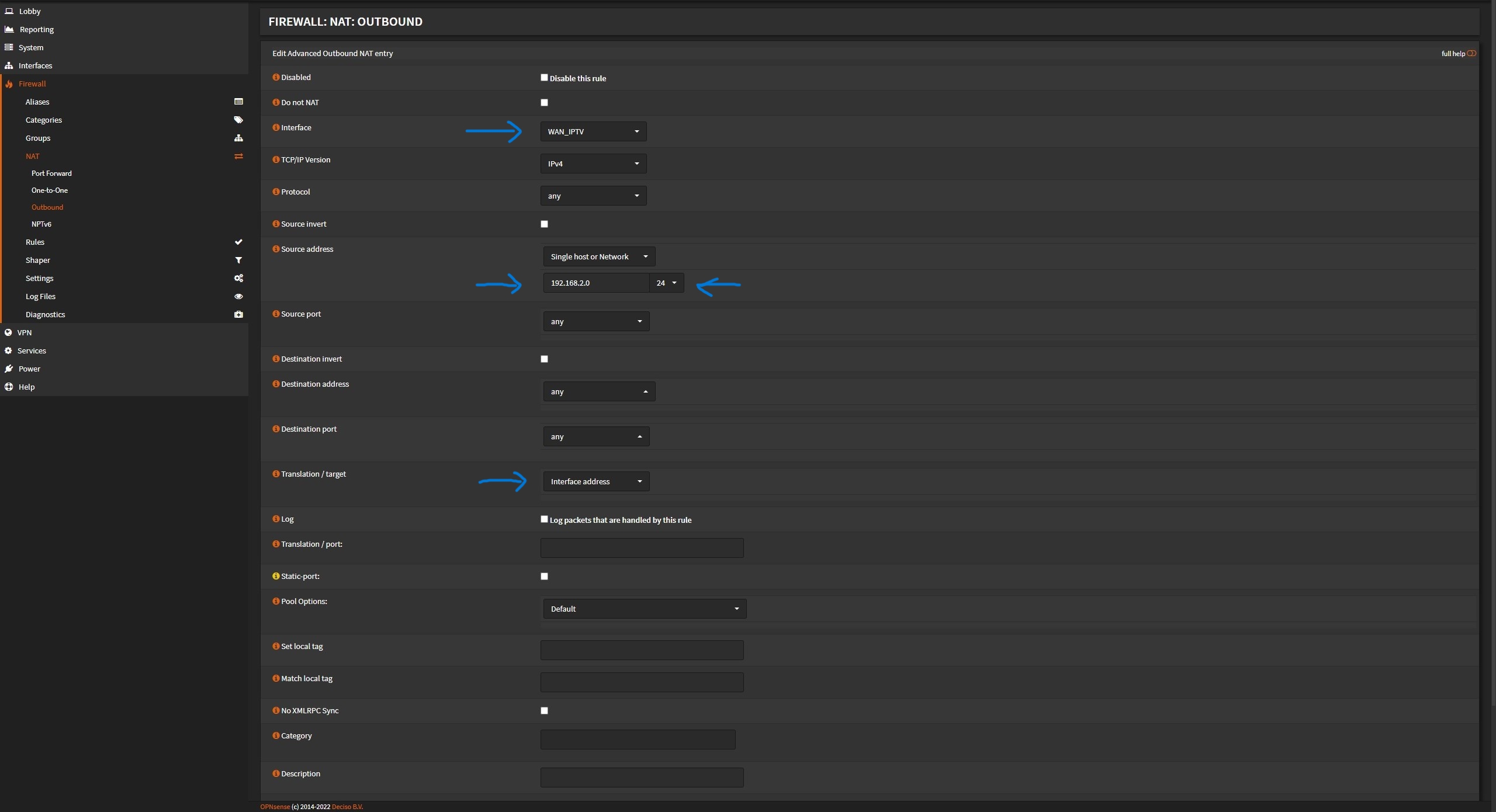Click the Description input field
Image resolution: width=1496 pixels, height=812 pixels.
coord(642,777)
